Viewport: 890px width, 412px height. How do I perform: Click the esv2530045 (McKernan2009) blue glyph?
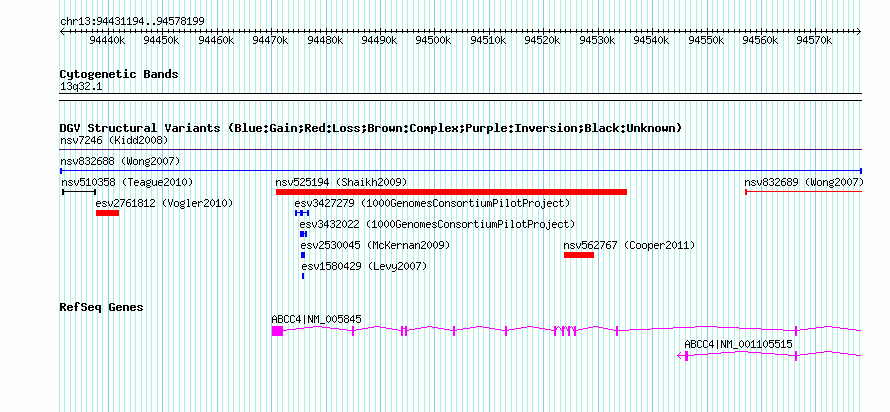303,255
